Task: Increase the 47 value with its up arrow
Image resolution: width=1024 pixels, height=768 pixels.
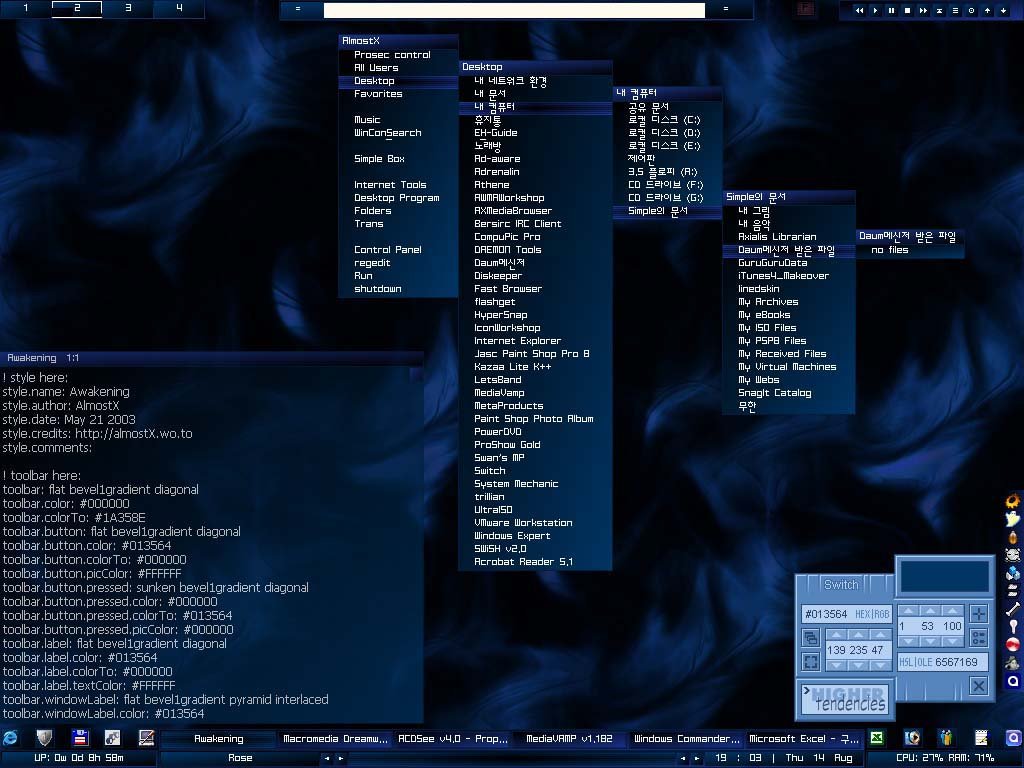Action: [x=880, y=634]
